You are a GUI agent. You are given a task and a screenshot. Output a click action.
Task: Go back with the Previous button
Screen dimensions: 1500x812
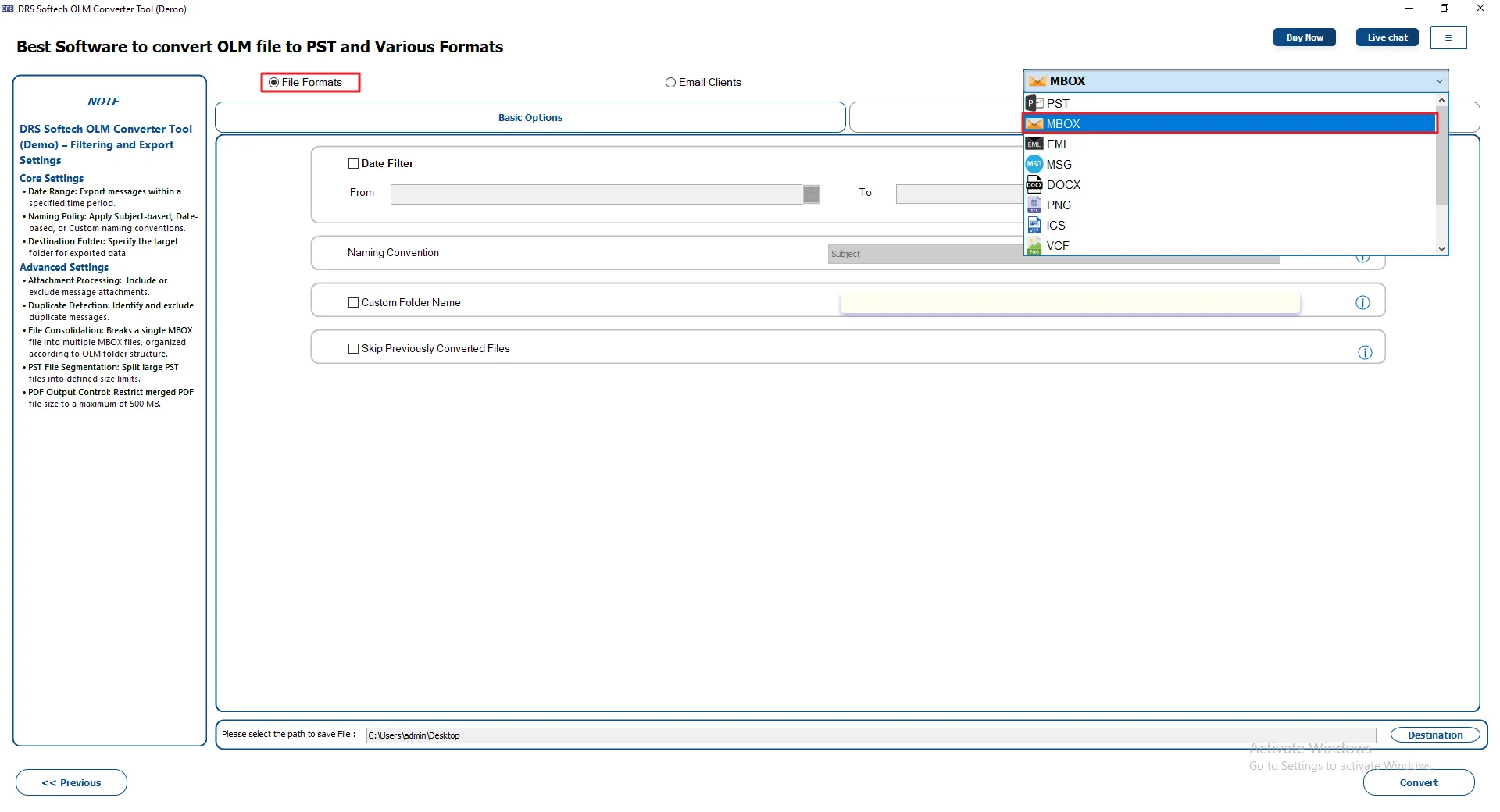pos(71,783)
